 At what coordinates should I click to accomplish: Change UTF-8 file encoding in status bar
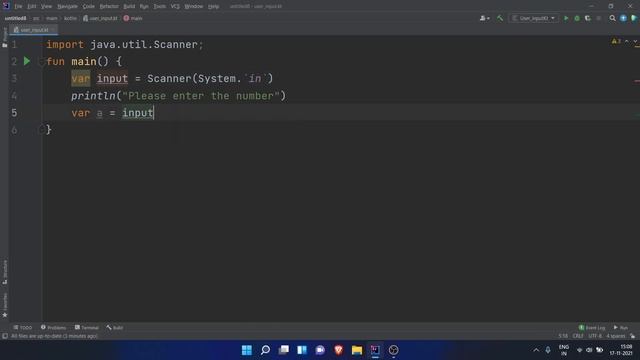point(595,336)
